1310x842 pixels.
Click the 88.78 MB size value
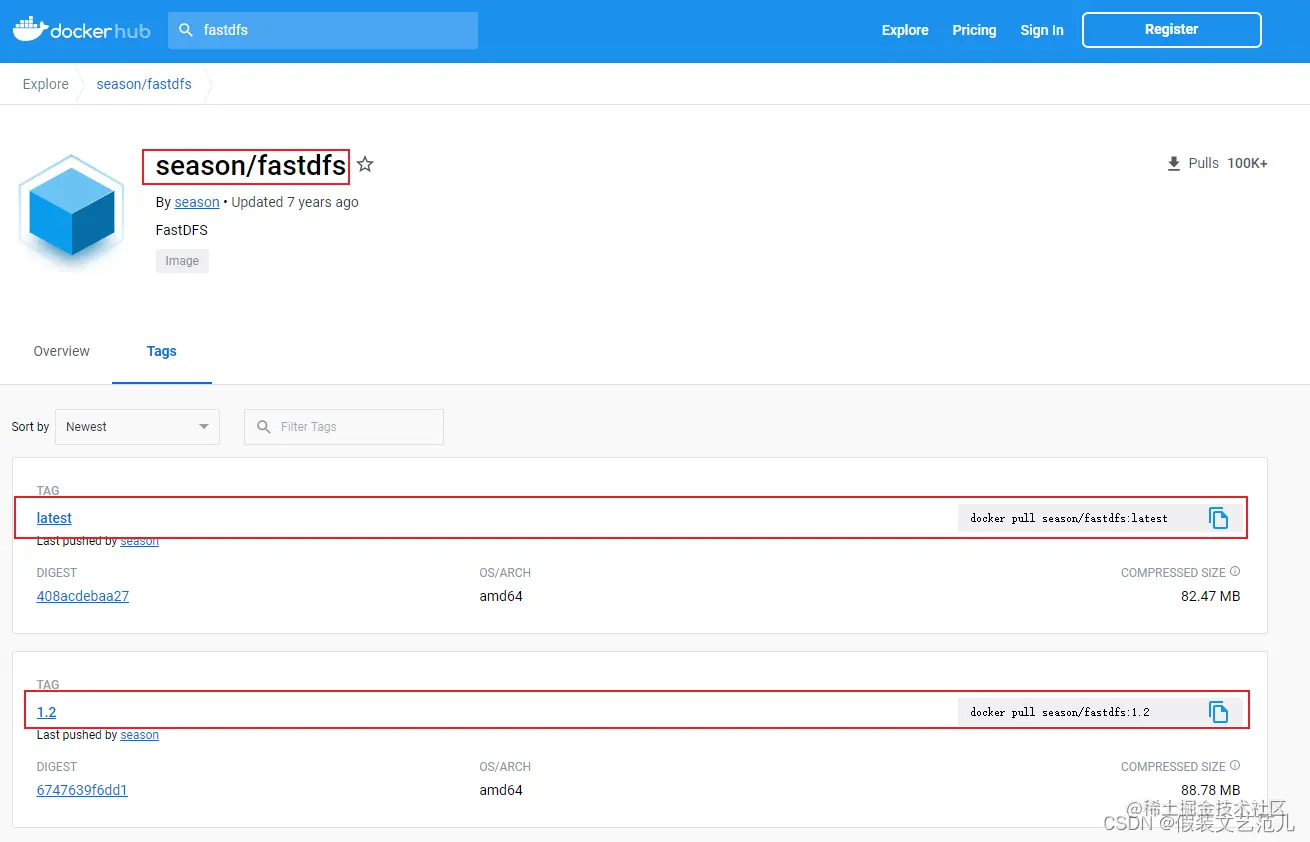click(x=1210, y=790)
